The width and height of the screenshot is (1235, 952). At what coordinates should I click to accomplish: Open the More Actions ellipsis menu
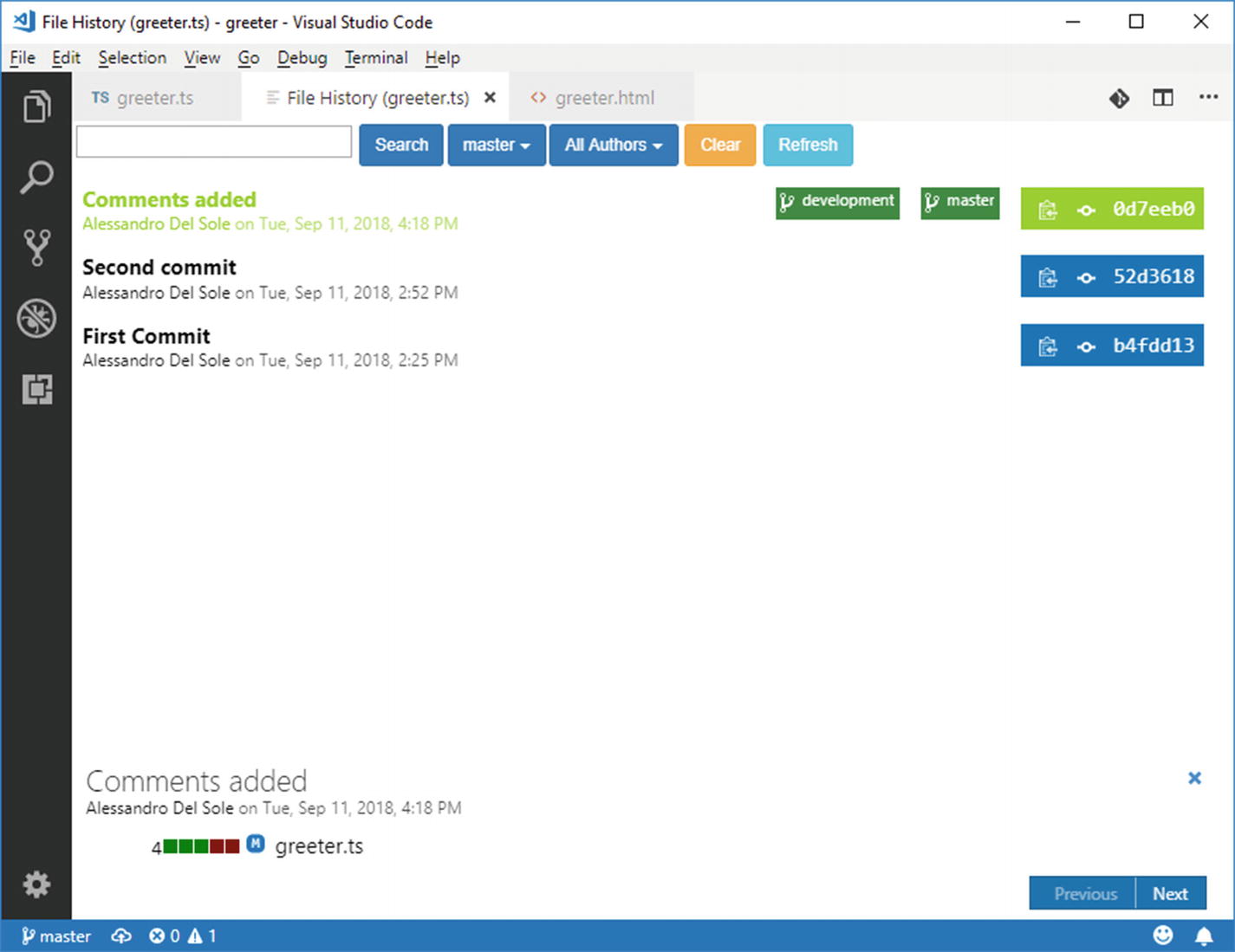[1208, 97]
